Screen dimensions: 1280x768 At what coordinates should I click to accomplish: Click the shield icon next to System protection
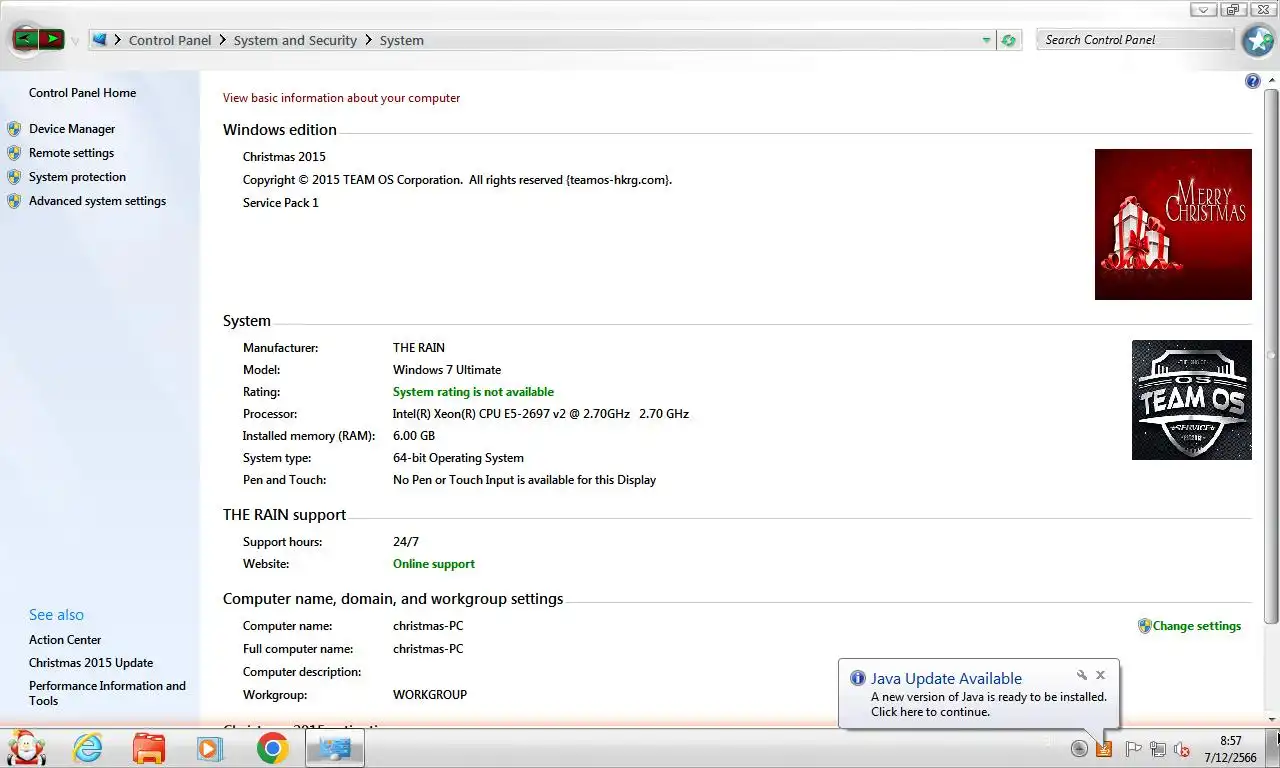coord(14,177)
